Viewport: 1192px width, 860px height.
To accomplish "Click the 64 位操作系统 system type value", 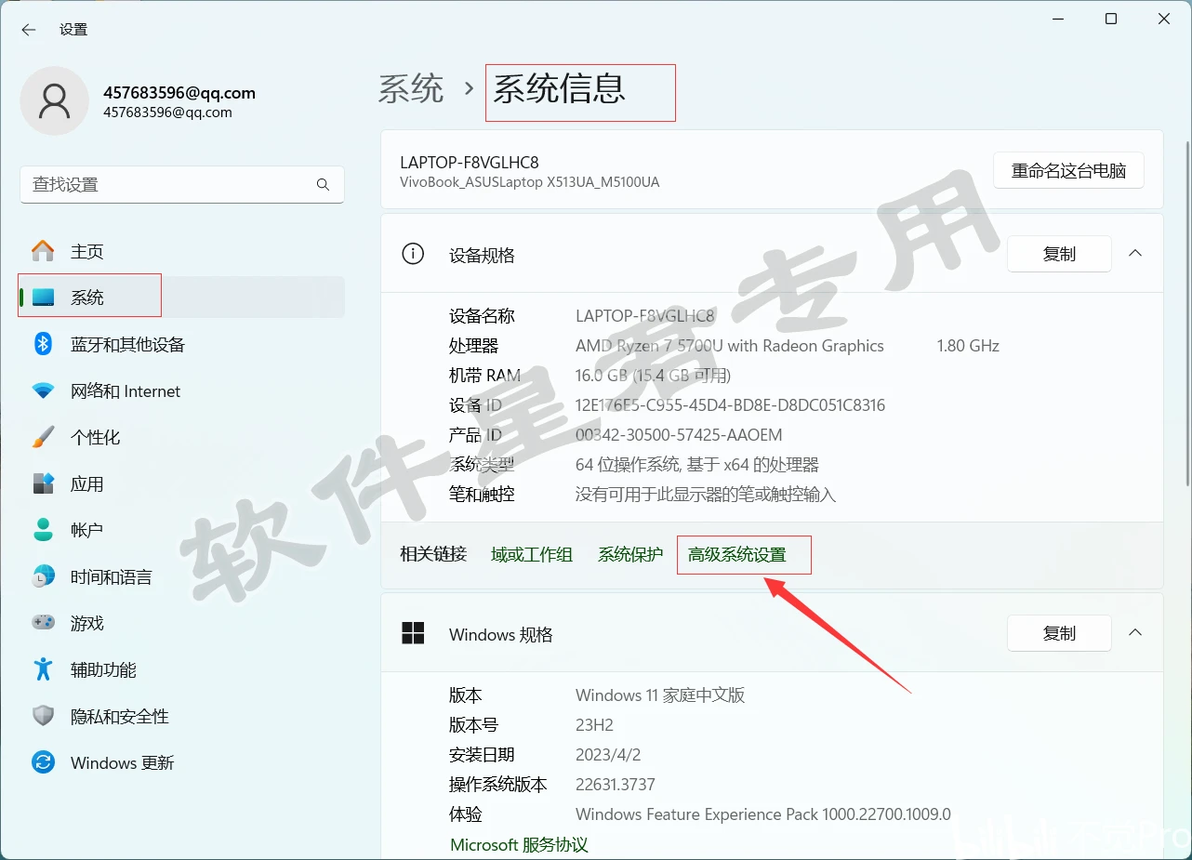I will click(x=697, y=465).
